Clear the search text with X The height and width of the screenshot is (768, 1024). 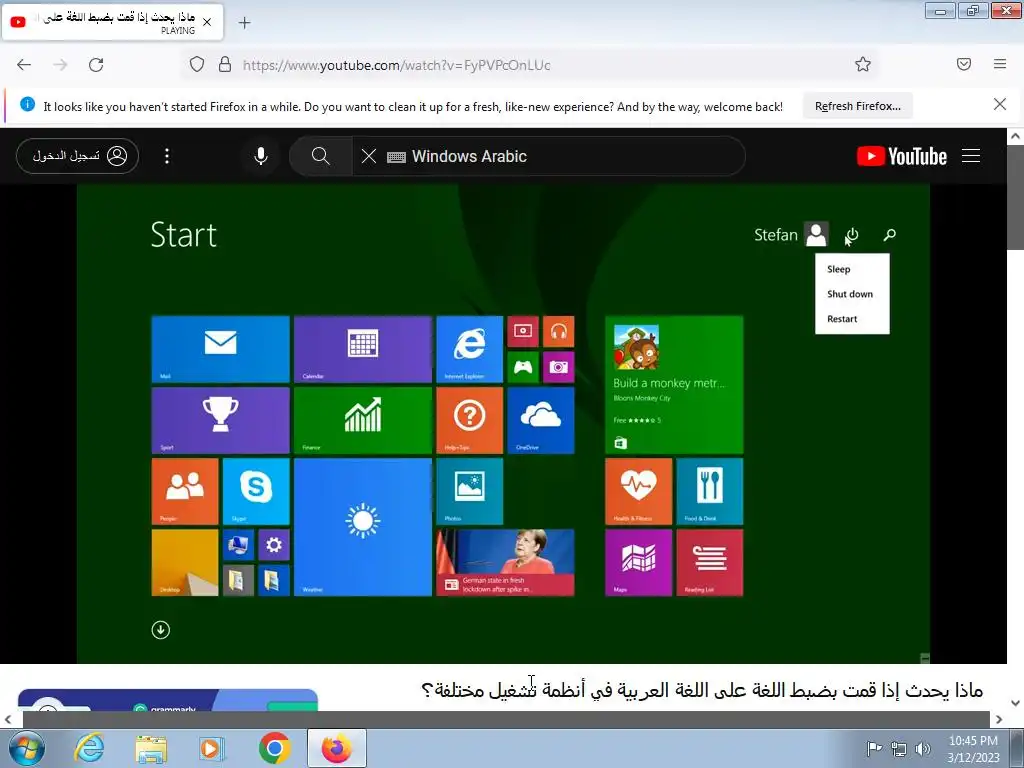[369, 156]
